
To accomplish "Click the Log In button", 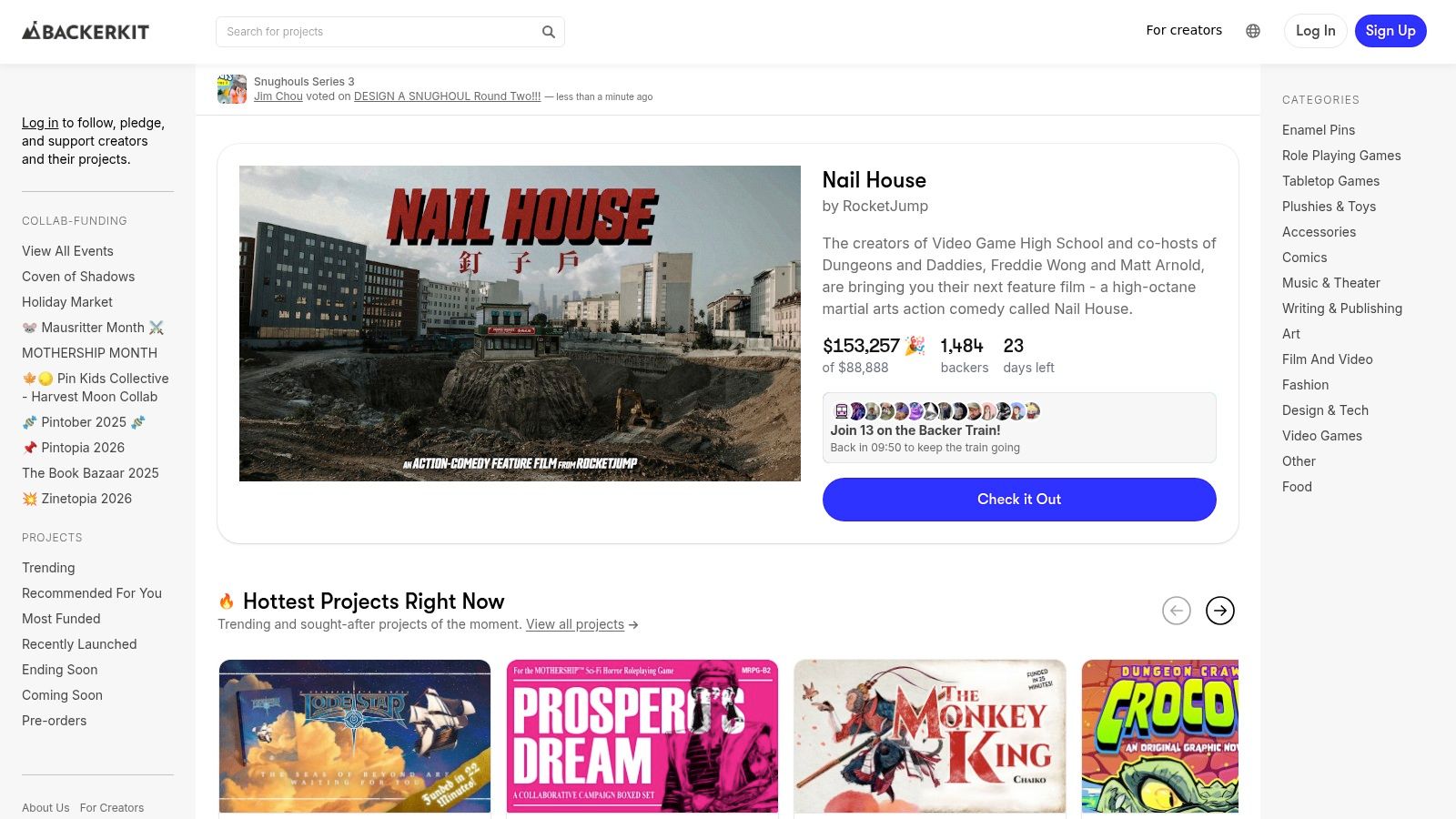I will click(1315, 31).
